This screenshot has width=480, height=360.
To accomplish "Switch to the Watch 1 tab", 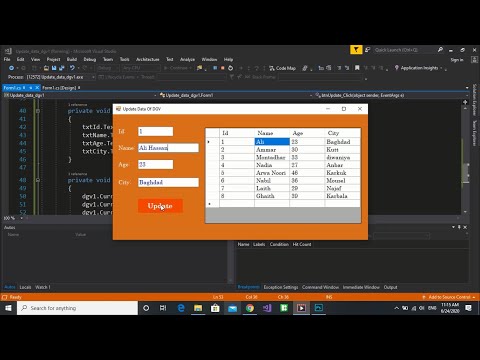I will click(x=43, y=287).
